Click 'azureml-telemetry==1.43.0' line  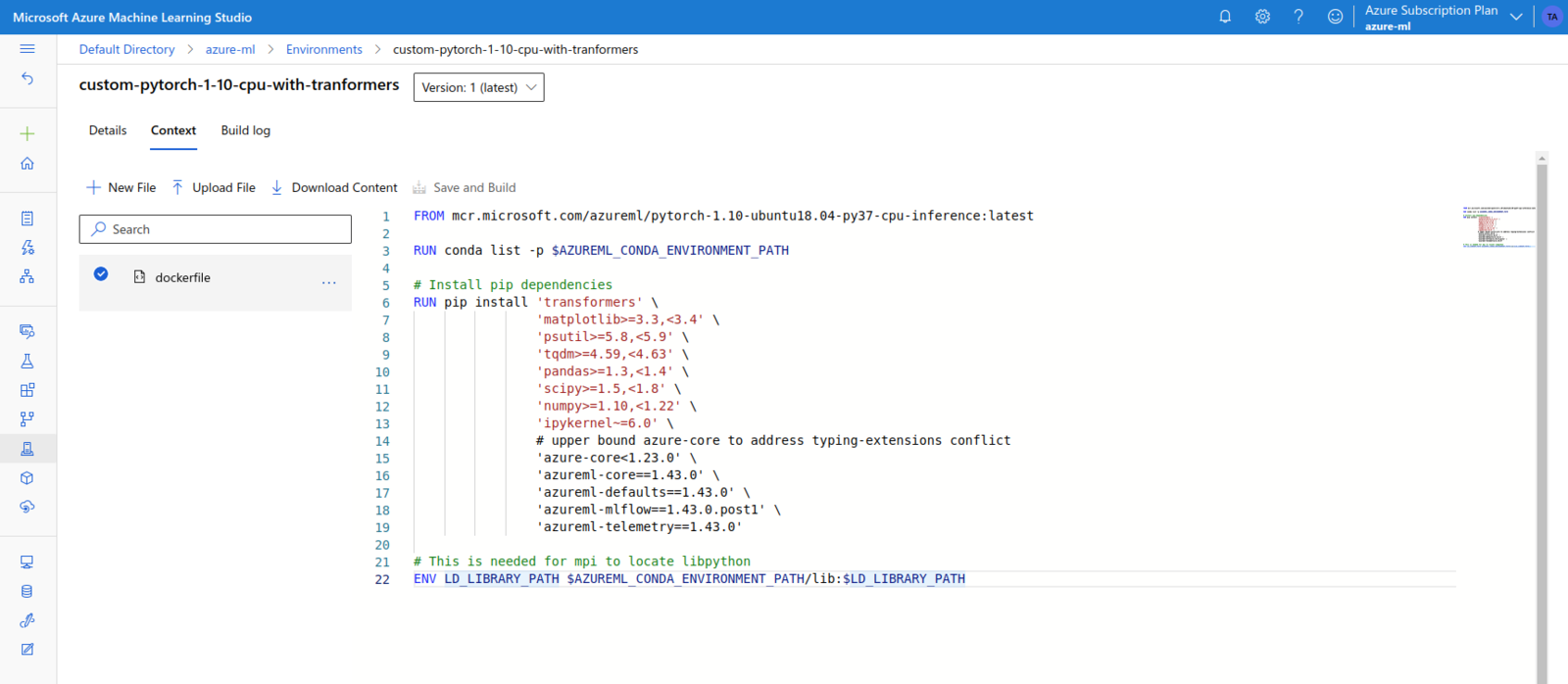point(639,527)
